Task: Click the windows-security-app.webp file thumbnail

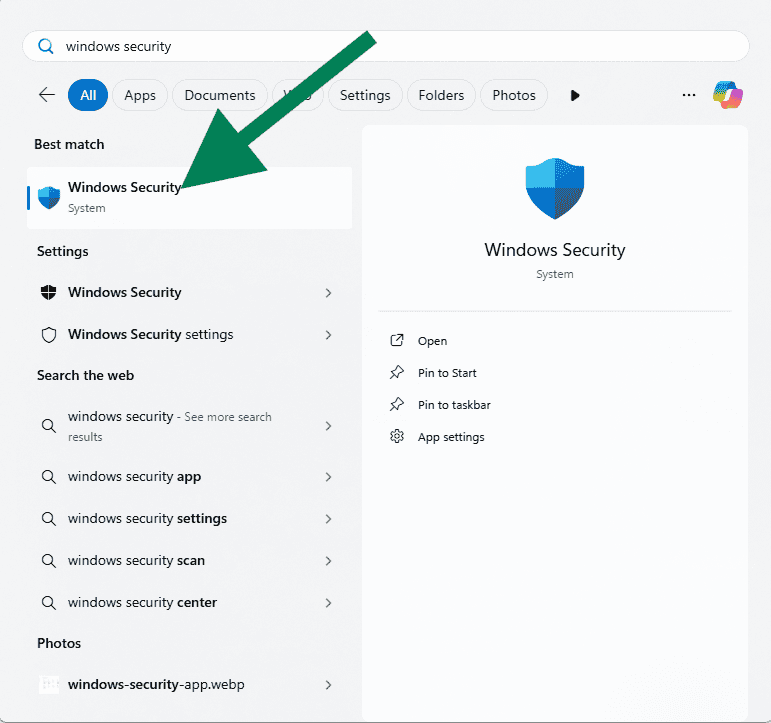Action: click(x=49, y=685)
